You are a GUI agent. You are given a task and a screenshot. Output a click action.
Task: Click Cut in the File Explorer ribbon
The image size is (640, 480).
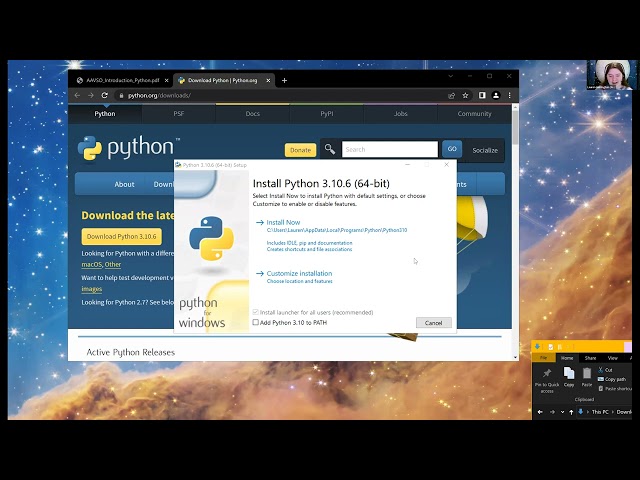point(605,370)
